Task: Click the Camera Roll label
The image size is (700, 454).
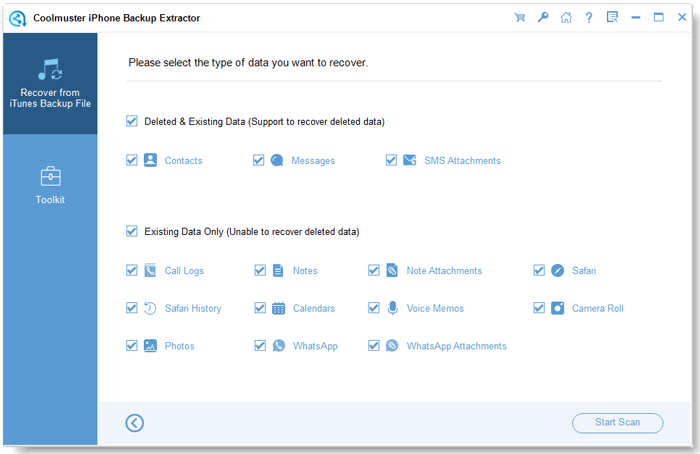Action: pyautogui.click(x=598, y=308)
